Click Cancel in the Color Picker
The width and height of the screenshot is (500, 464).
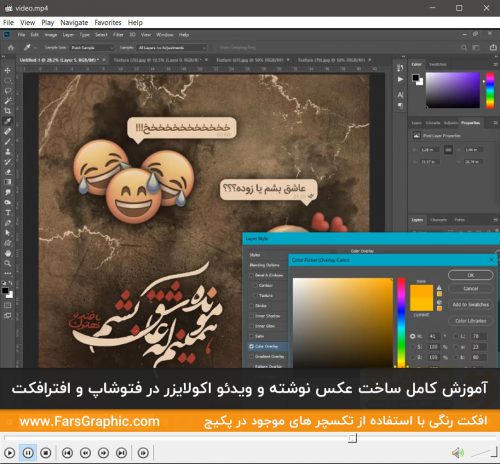click(471, 289)
